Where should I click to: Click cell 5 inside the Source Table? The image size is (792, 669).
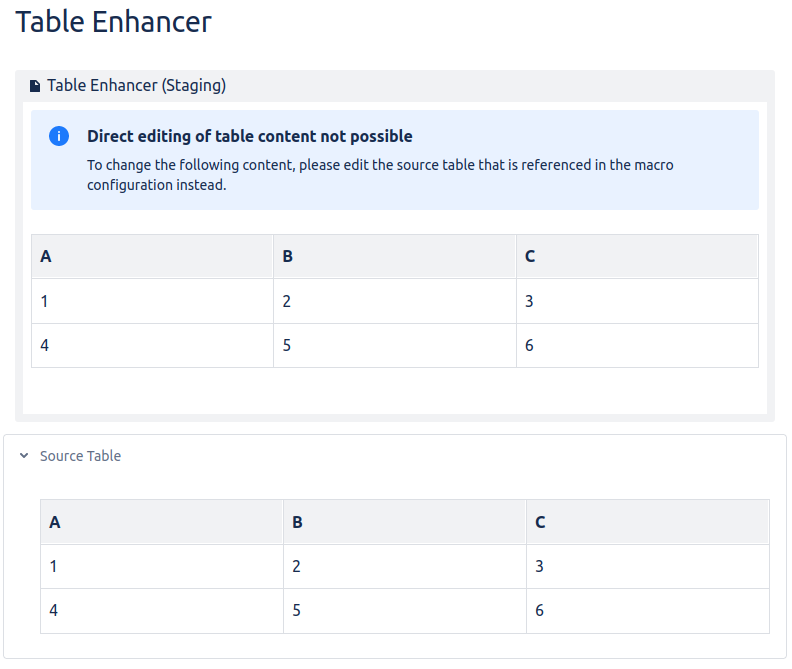(297, 610)
